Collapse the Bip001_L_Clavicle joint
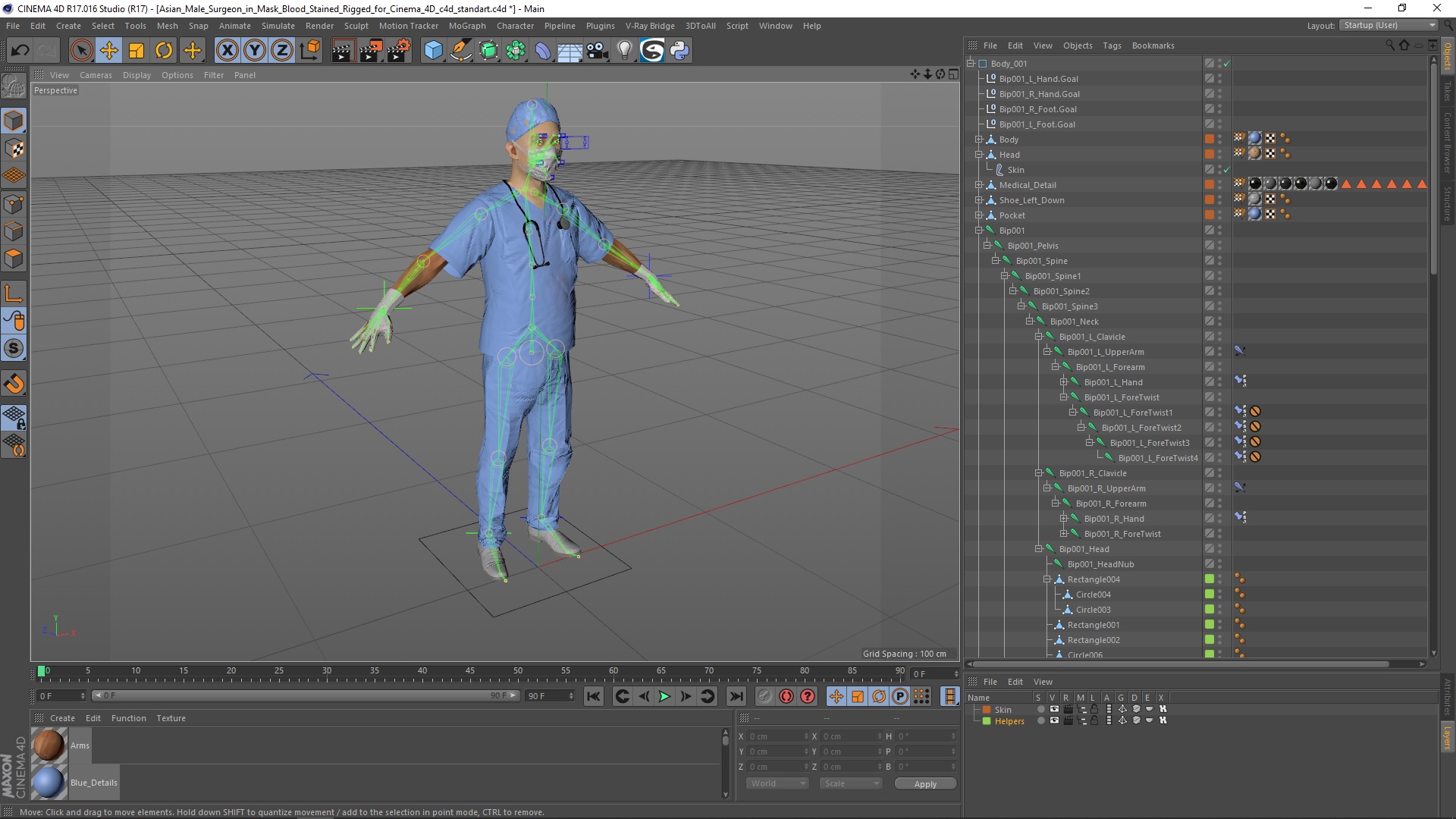 click(x=1039, y=337)
